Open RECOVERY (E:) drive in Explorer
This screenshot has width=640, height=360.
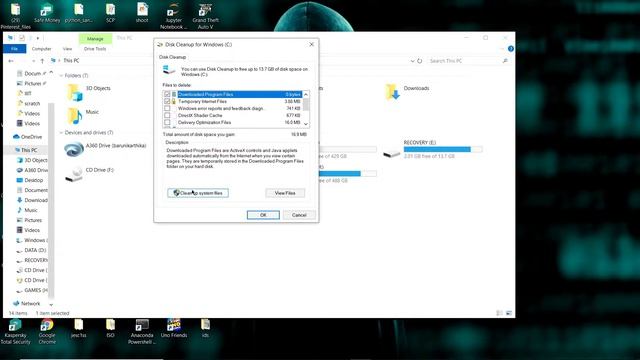(433, 149)
